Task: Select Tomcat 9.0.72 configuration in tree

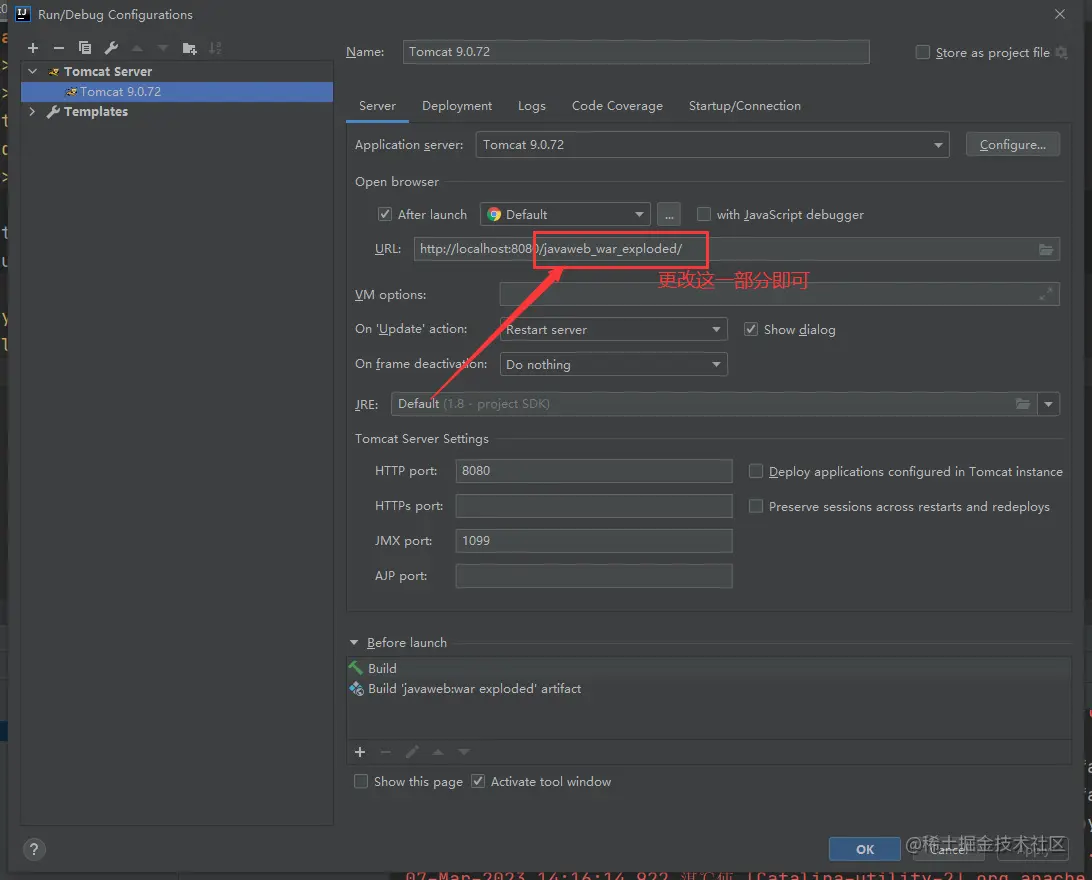Action: click(x=177, y=92)
